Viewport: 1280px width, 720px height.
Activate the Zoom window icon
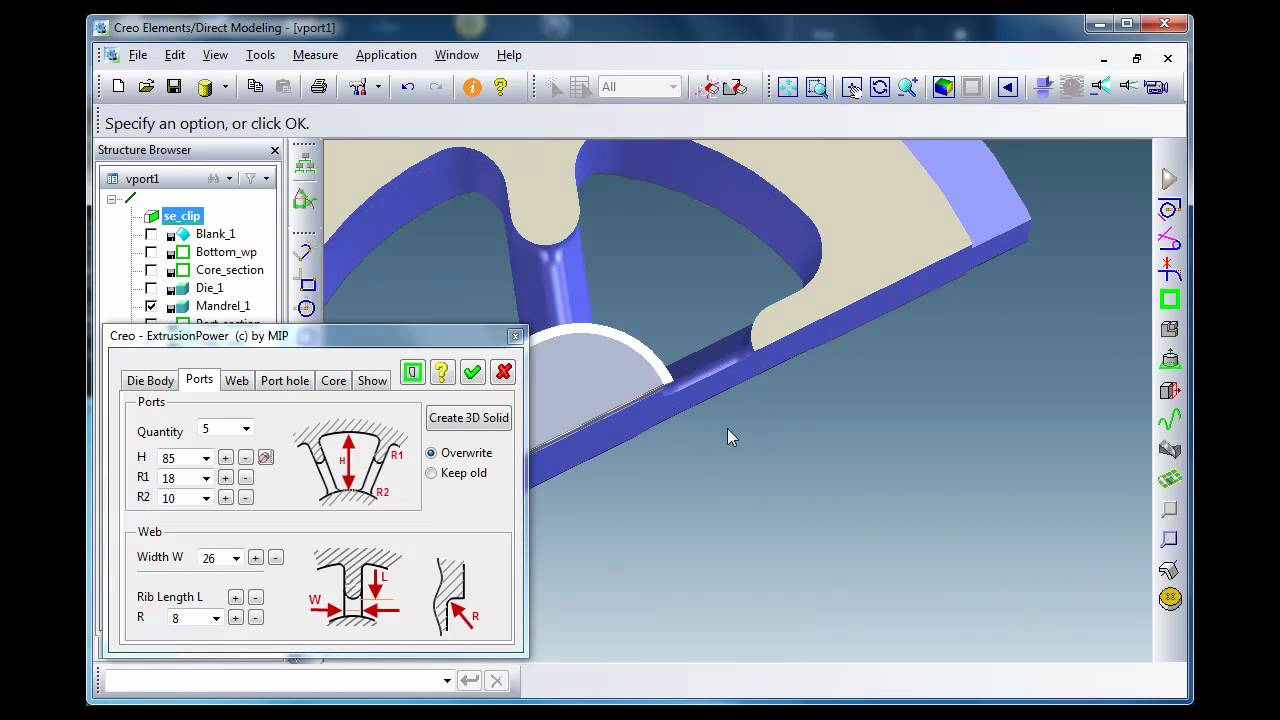pyautogui.click(x=817, y=87)
